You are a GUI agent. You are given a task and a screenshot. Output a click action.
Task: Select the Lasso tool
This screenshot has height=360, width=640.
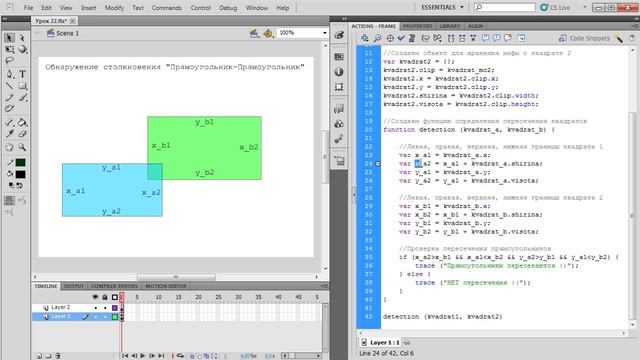point(9,60)
